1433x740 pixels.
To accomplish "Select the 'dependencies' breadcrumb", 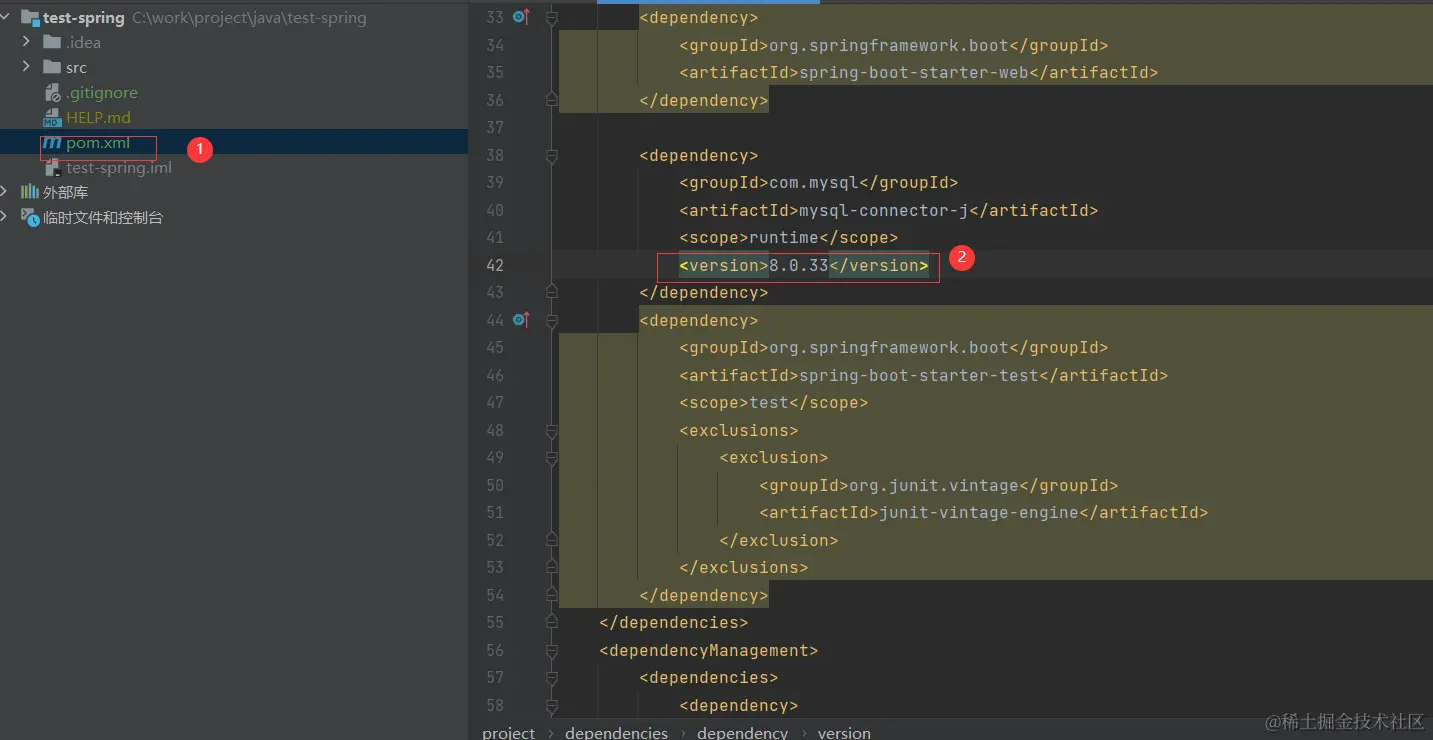I will [x=616, y=732].
